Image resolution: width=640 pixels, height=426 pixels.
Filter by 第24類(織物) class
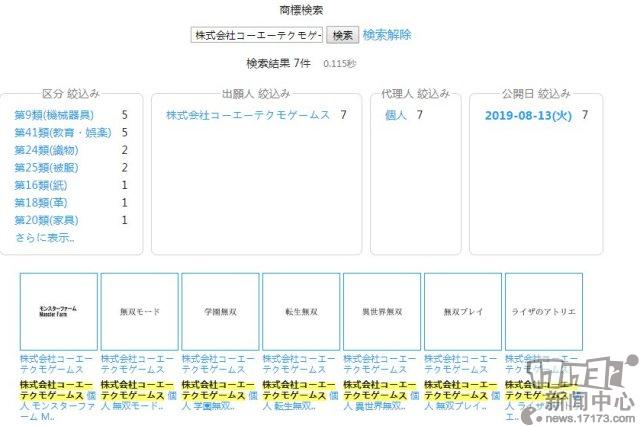46,150
